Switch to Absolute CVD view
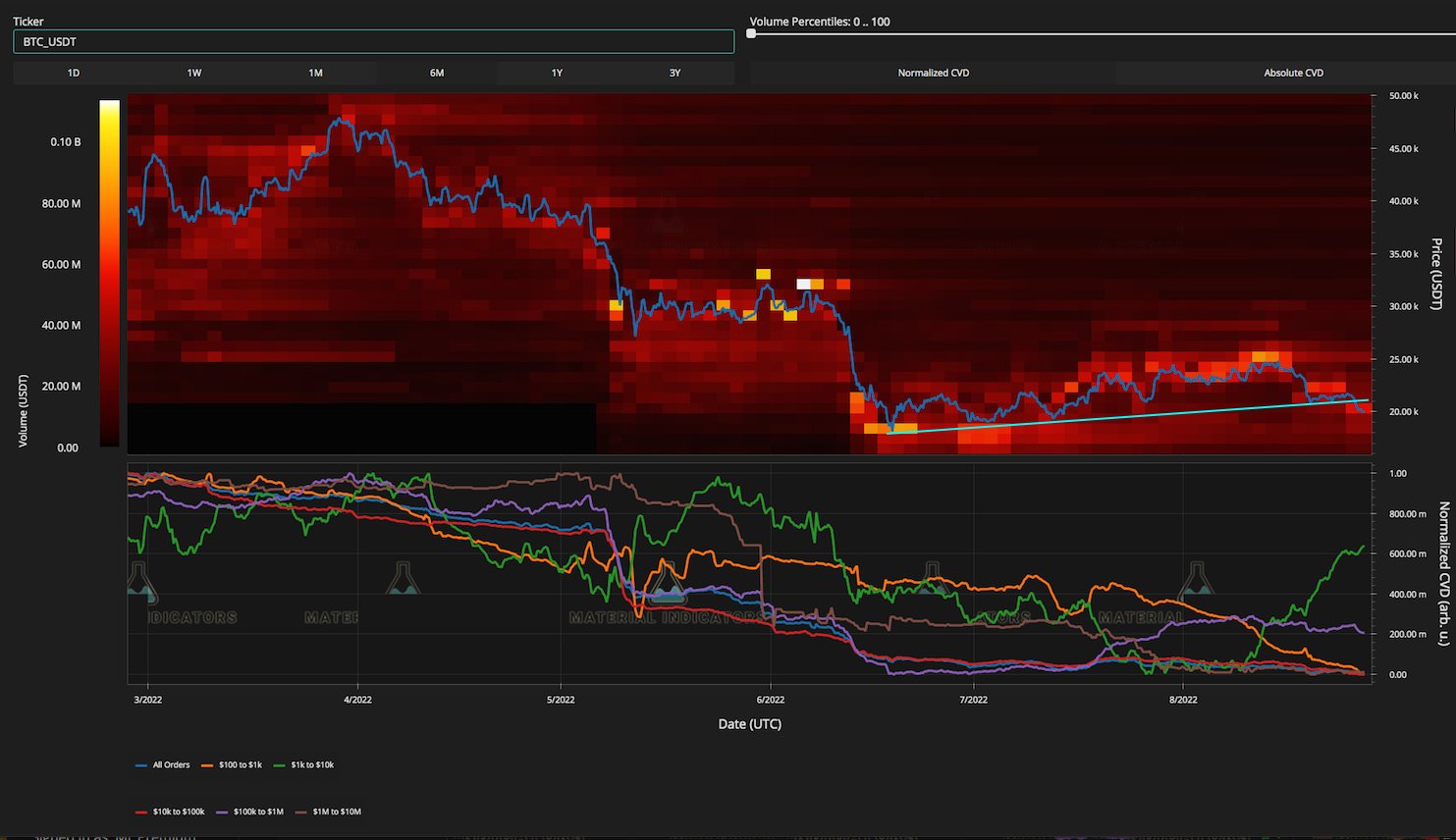The width and height of the screenshot is (1456, 840). pos(1293,73)
